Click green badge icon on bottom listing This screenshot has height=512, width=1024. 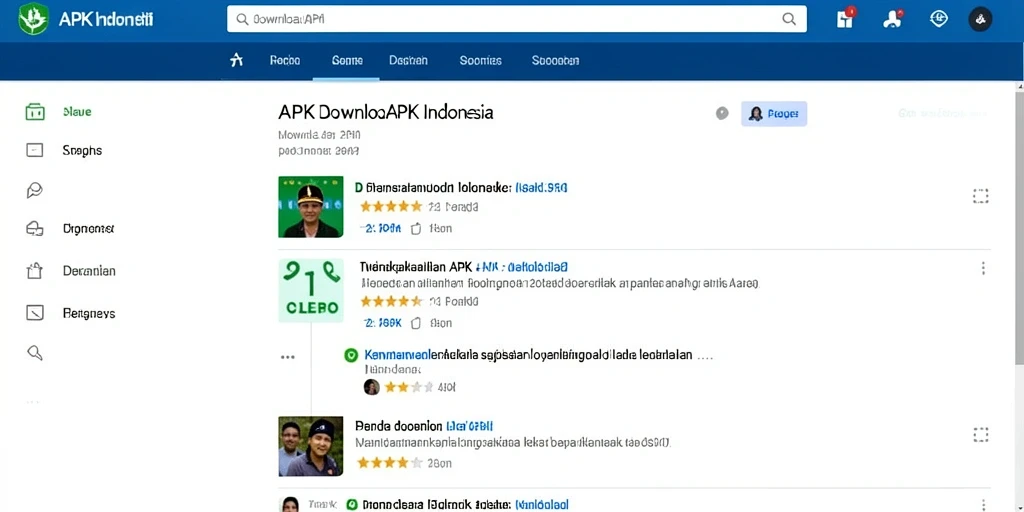[x=351, y=505]
